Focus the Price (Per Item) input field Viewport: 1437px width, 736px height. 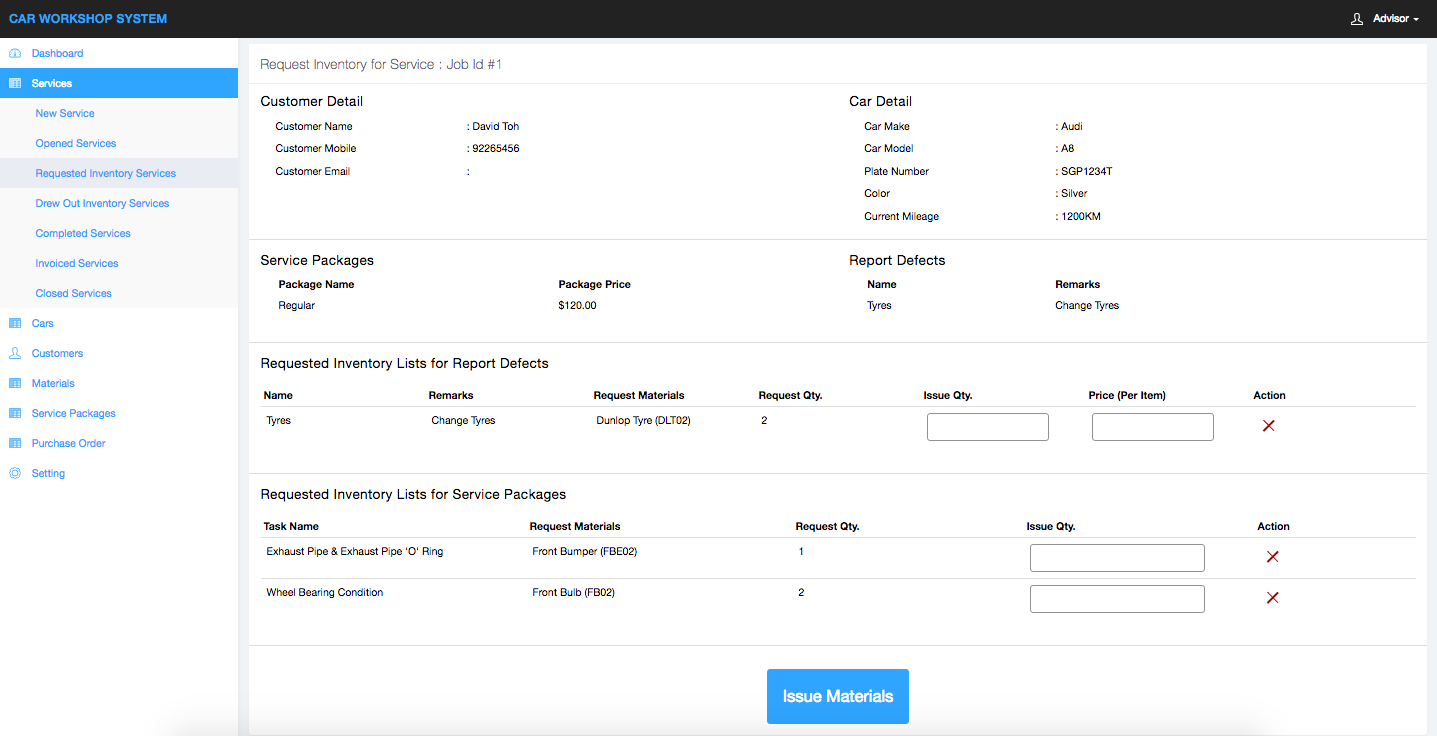tap(1152, 427)
